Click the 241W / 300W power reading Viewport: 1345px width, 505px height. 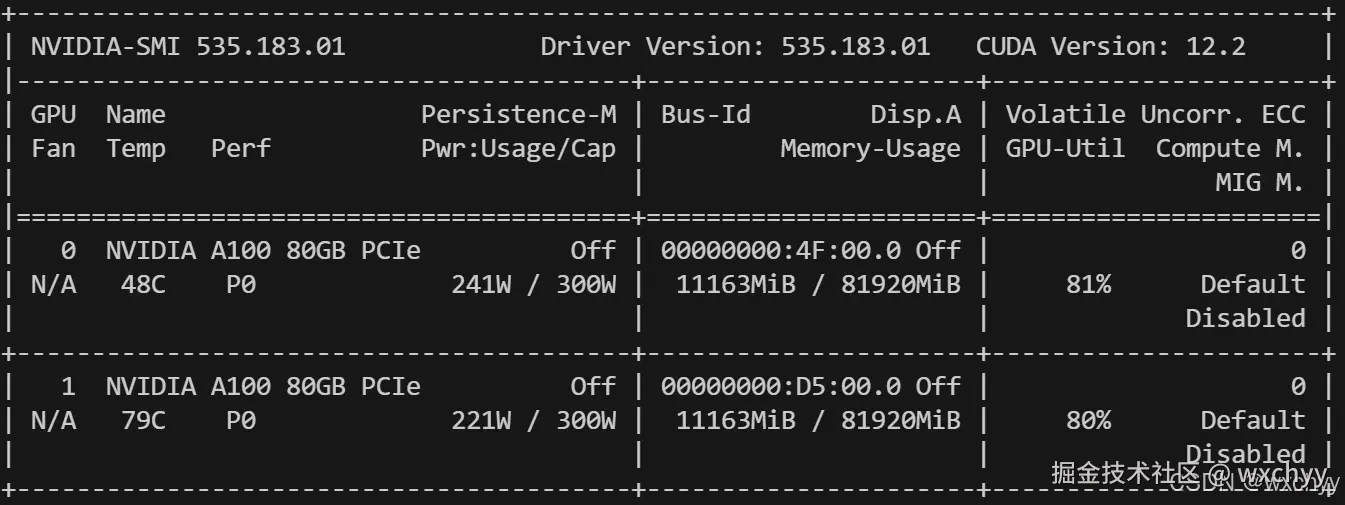click(533, 285)
